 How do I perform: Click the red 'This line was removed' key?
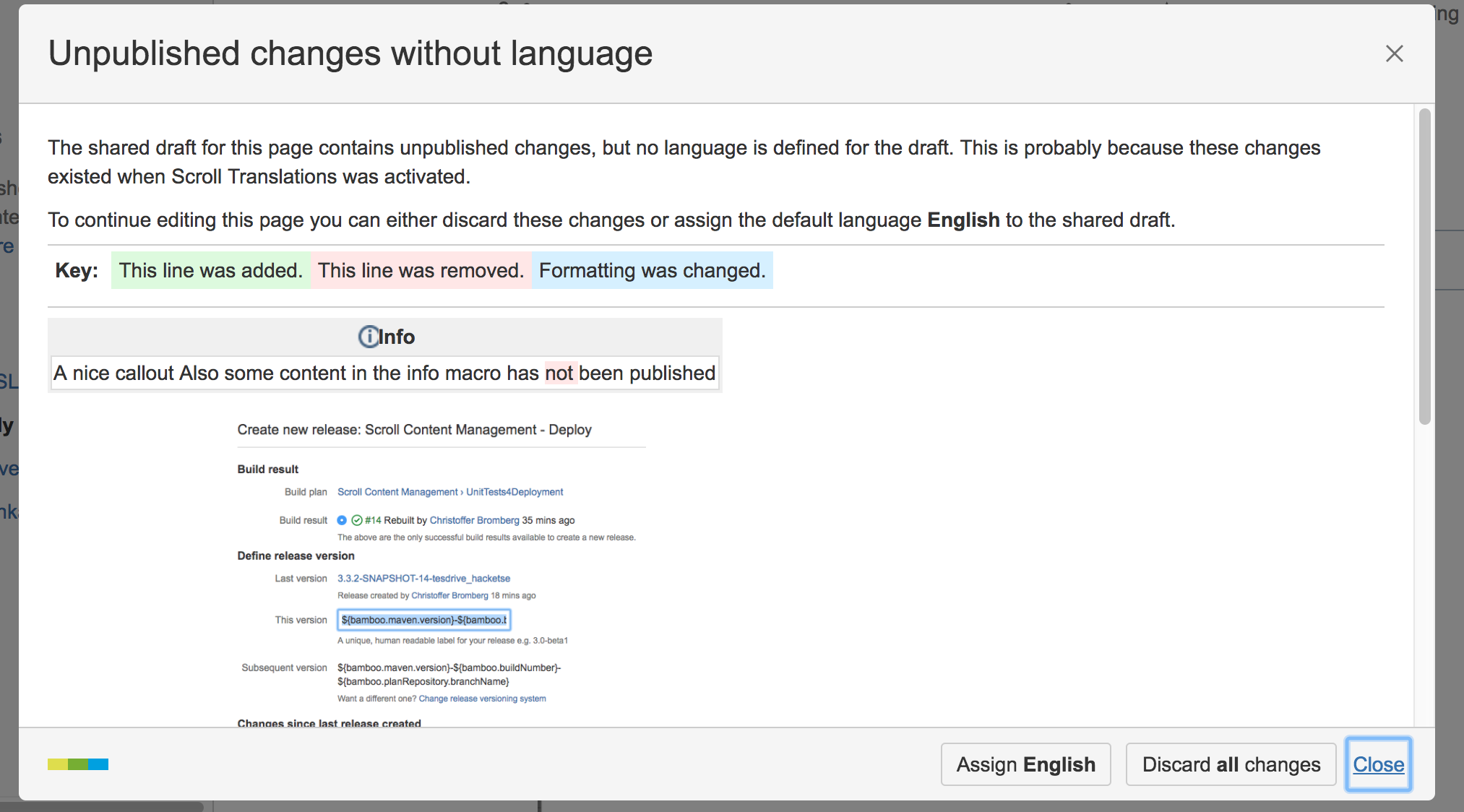coord(421,270)
